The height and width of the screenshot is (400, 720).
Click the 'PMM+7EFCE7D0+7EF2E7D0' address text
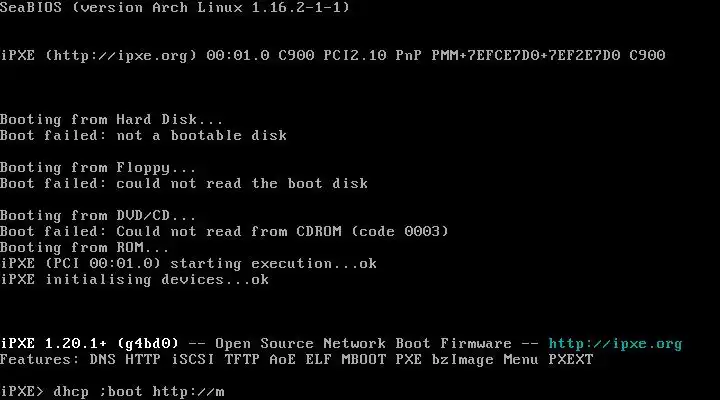click(526, 56)
